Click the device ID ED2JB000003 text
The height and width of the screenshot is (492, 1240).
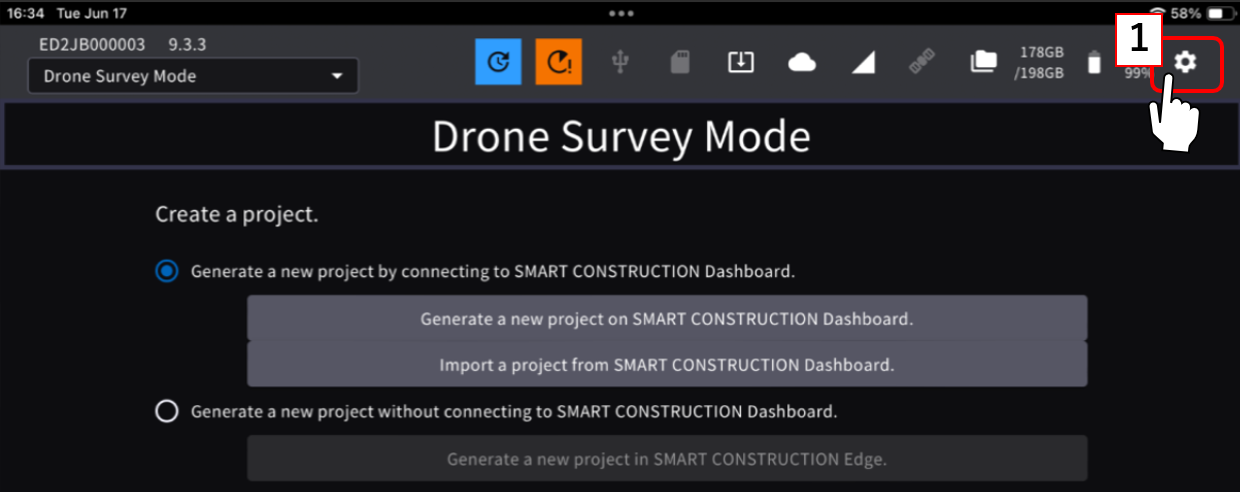(92, 45)
